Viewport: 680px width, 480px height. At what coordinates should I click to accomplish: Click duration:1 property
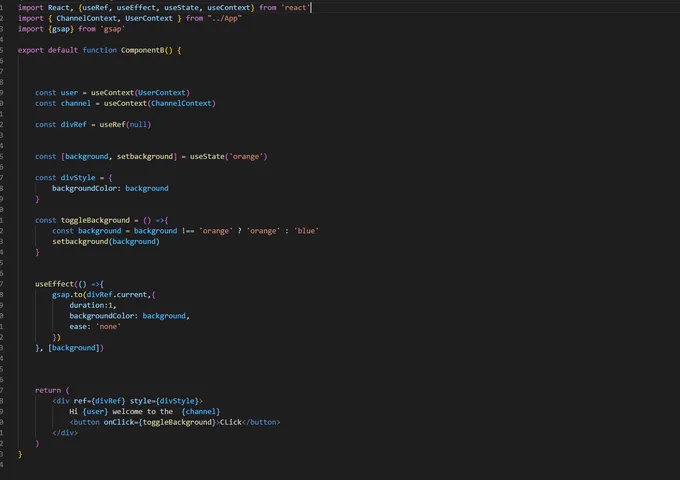[x=91, y=305]
